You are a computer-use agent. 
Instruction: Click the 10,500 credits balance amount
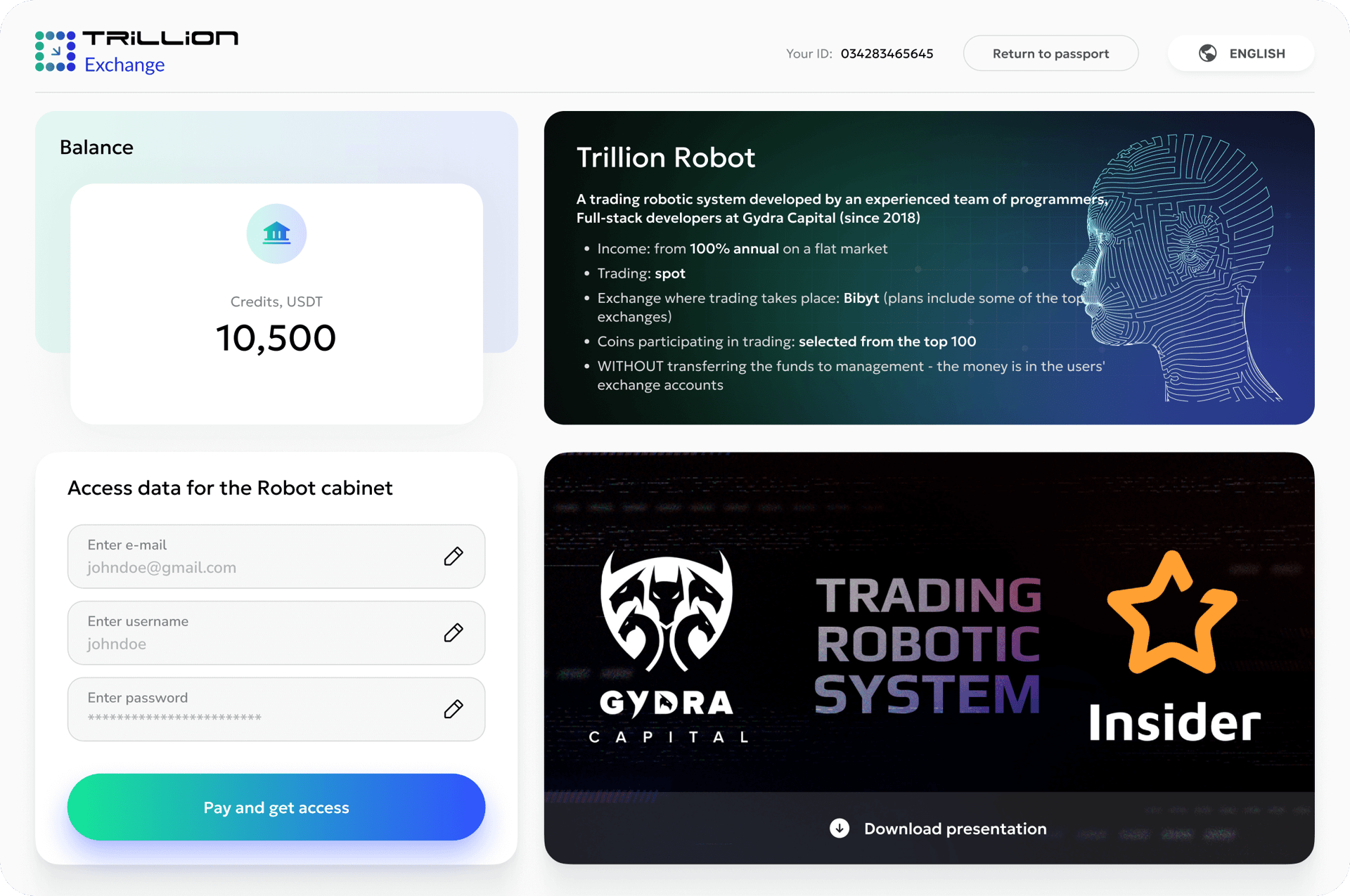point(276,338)
